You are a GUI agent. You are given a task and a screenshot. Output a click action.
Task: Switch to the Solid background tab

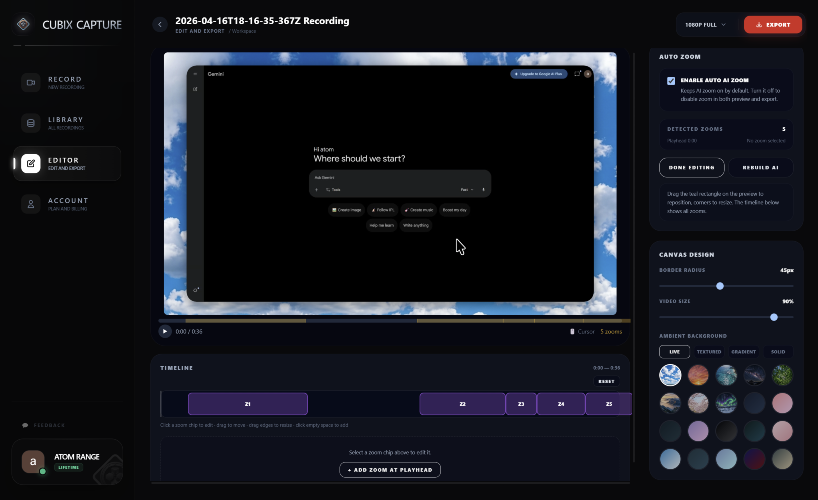778,352
